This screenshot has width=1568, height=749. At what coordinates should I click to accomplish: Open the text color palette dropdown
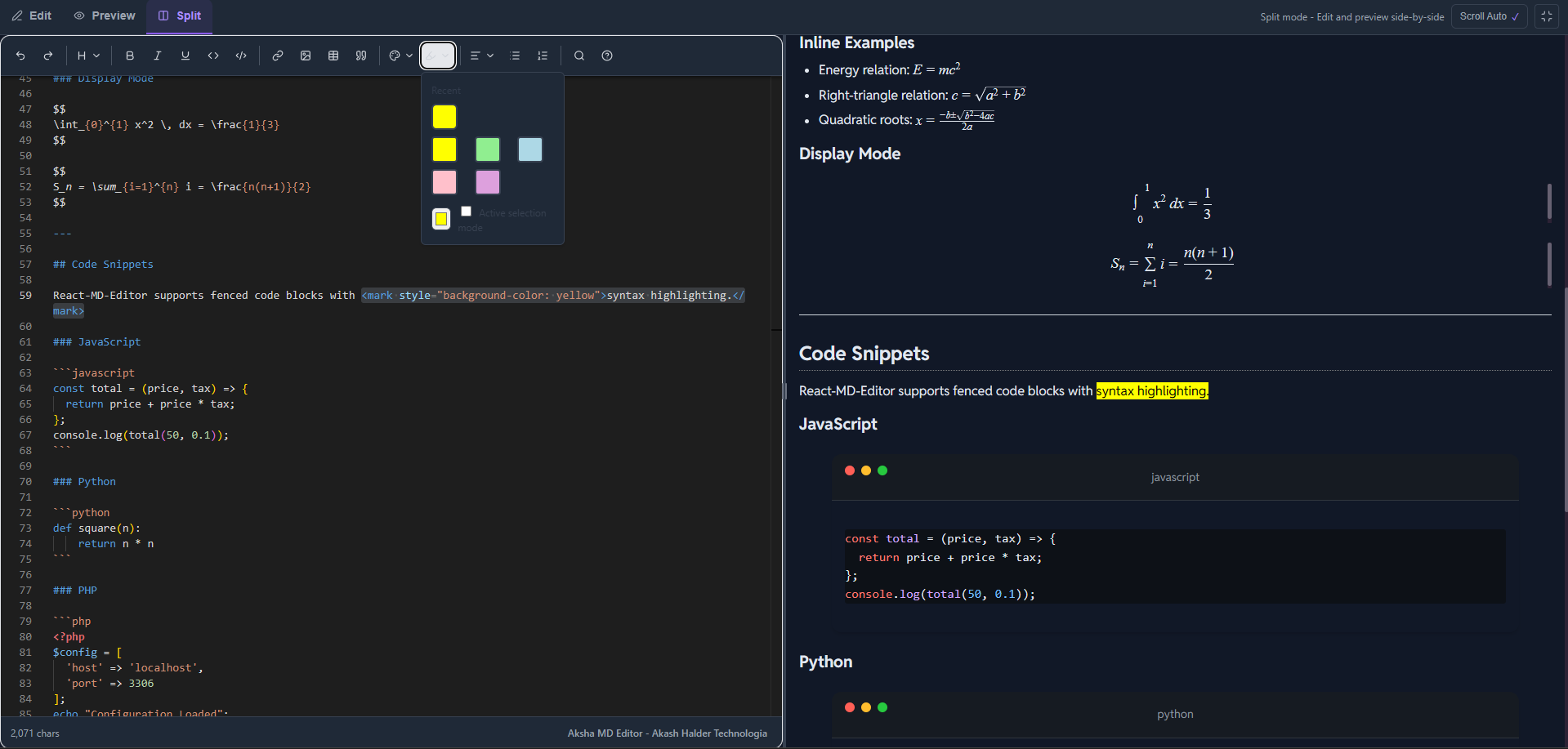click(x=400, y=56)
